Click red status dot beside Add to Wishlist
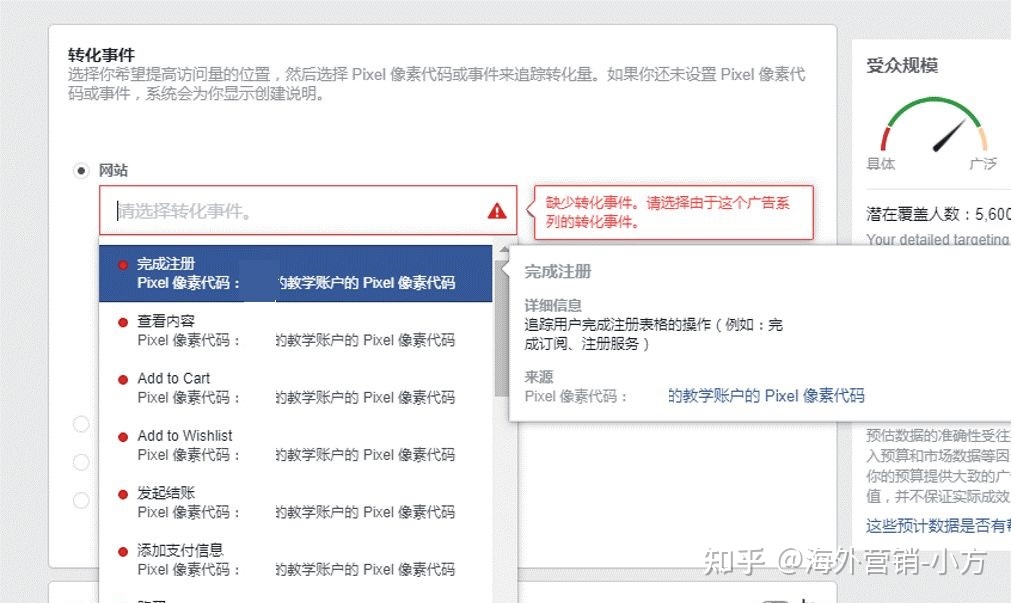 [x=123, y=437]
